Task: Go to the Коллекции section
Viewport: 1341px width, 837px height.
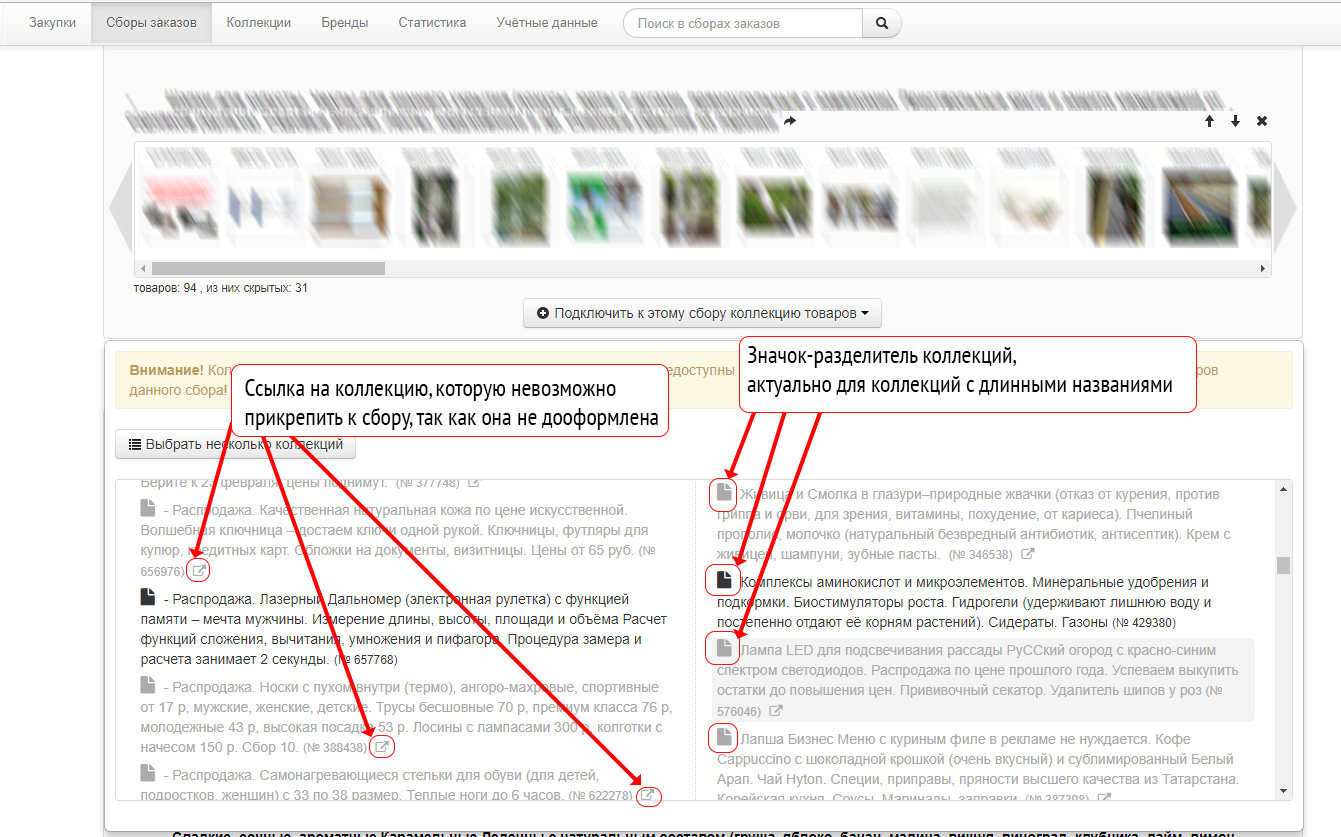Action: [x=259, y=23]
